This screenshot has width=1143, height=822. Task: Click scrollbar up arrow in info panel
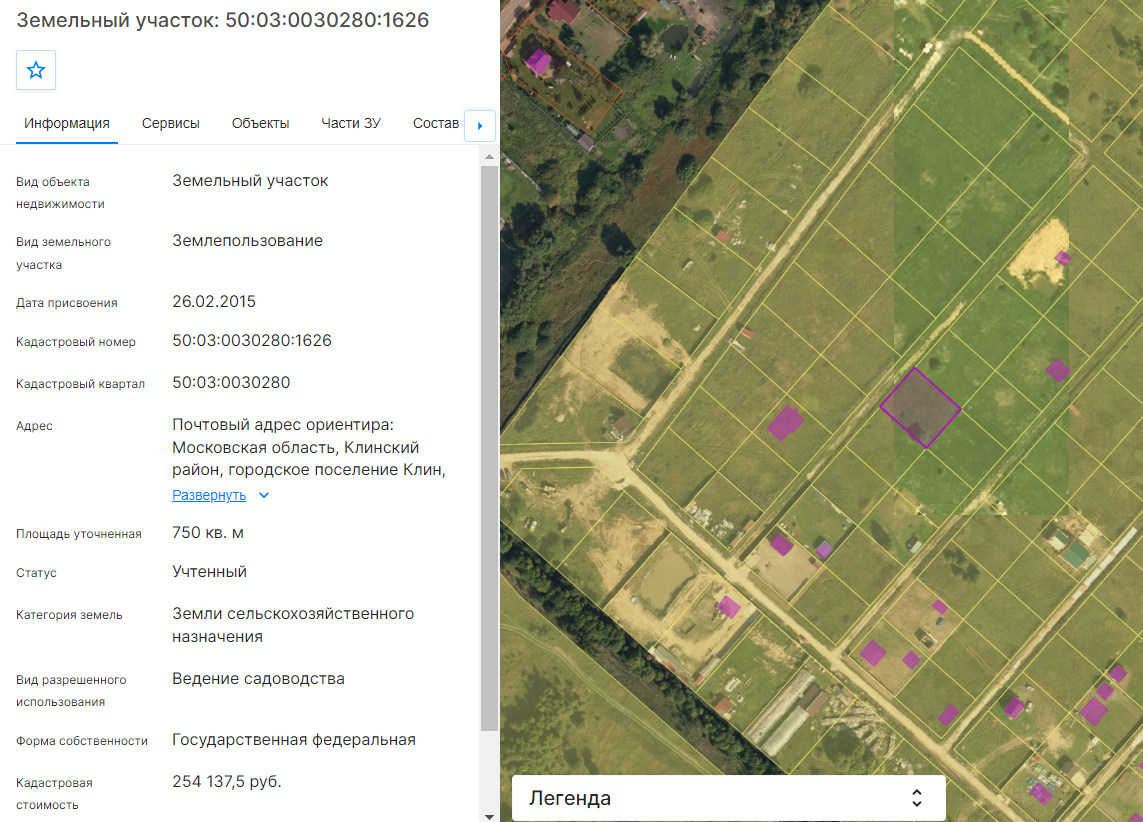489,156
